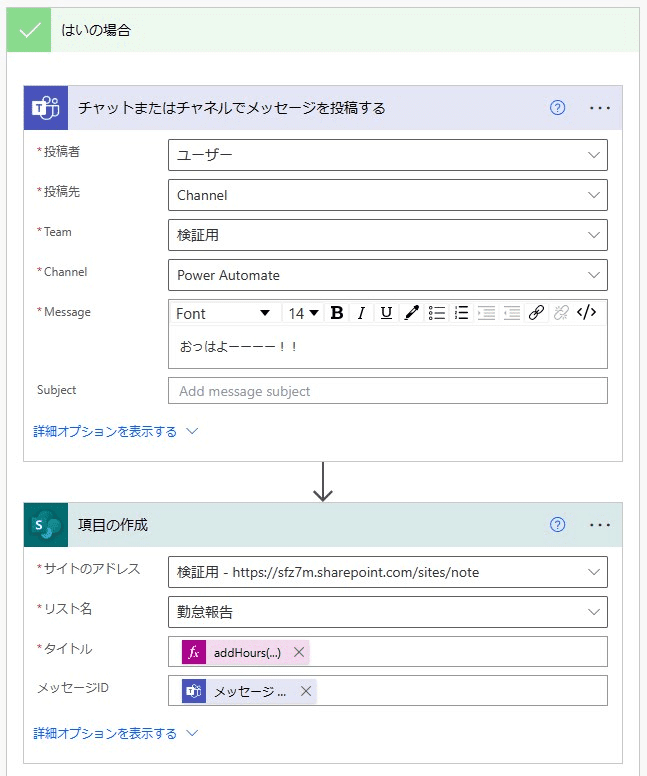The width and height of the screenshot is (647, 776).
Task: Click the メッセージID input field
Action: pyautogui.click(x=388, y=690)
